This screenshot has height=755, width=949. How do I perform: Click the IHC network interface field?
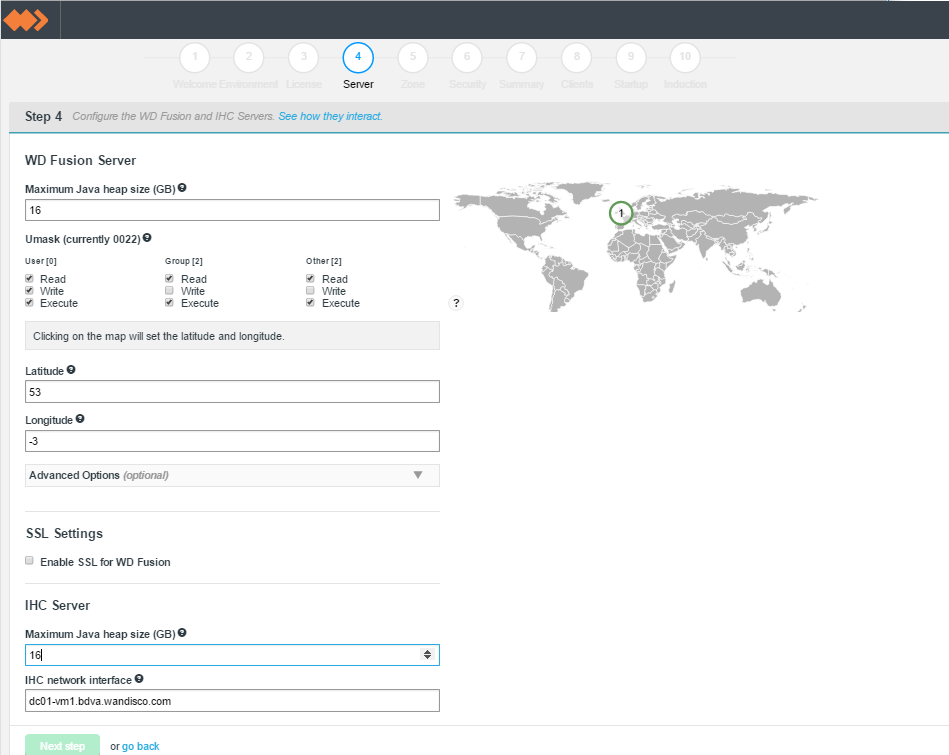[x=232, y=701]
